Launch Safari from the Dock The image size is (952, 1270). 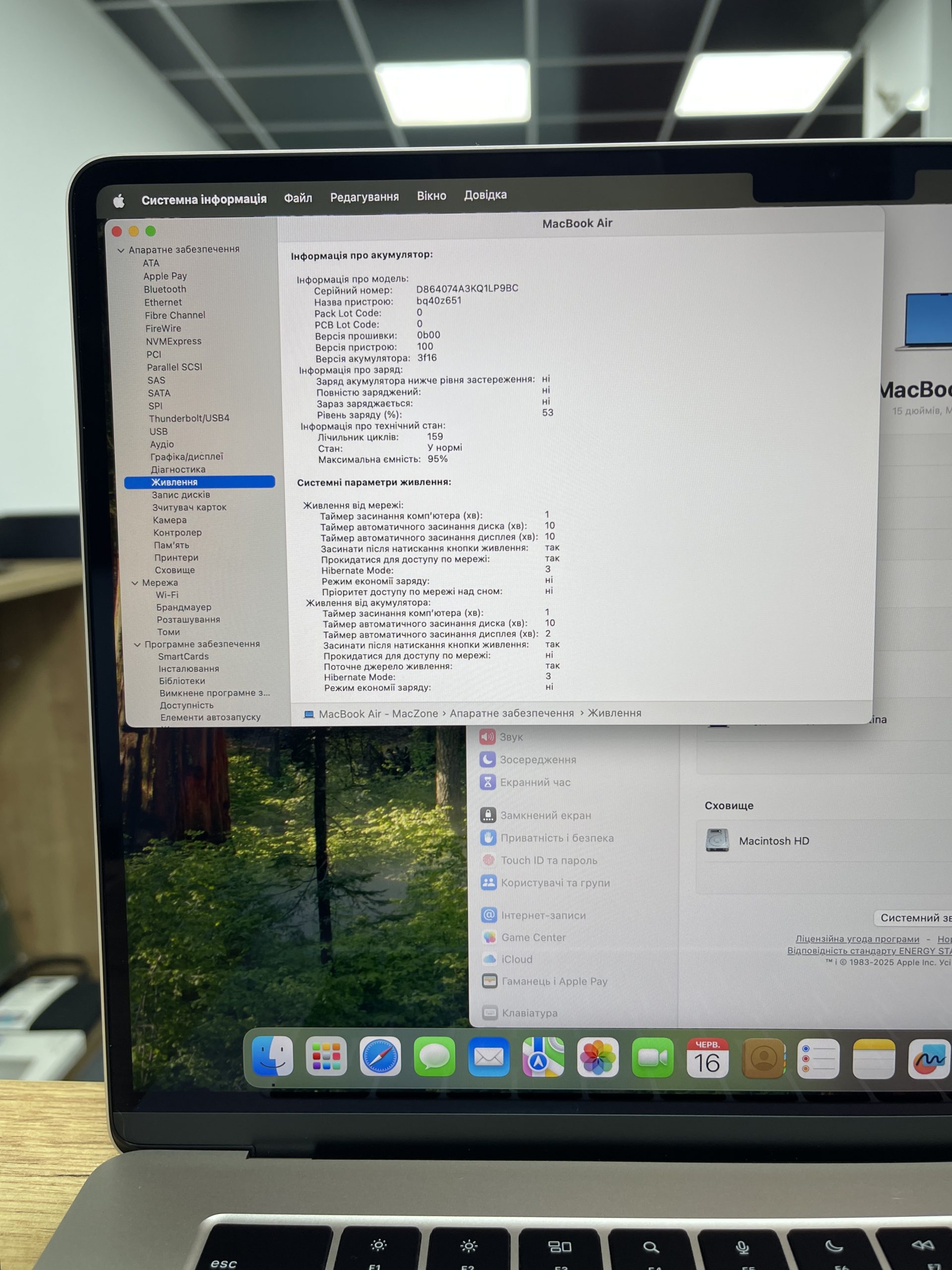click(x=380, y=1056)
